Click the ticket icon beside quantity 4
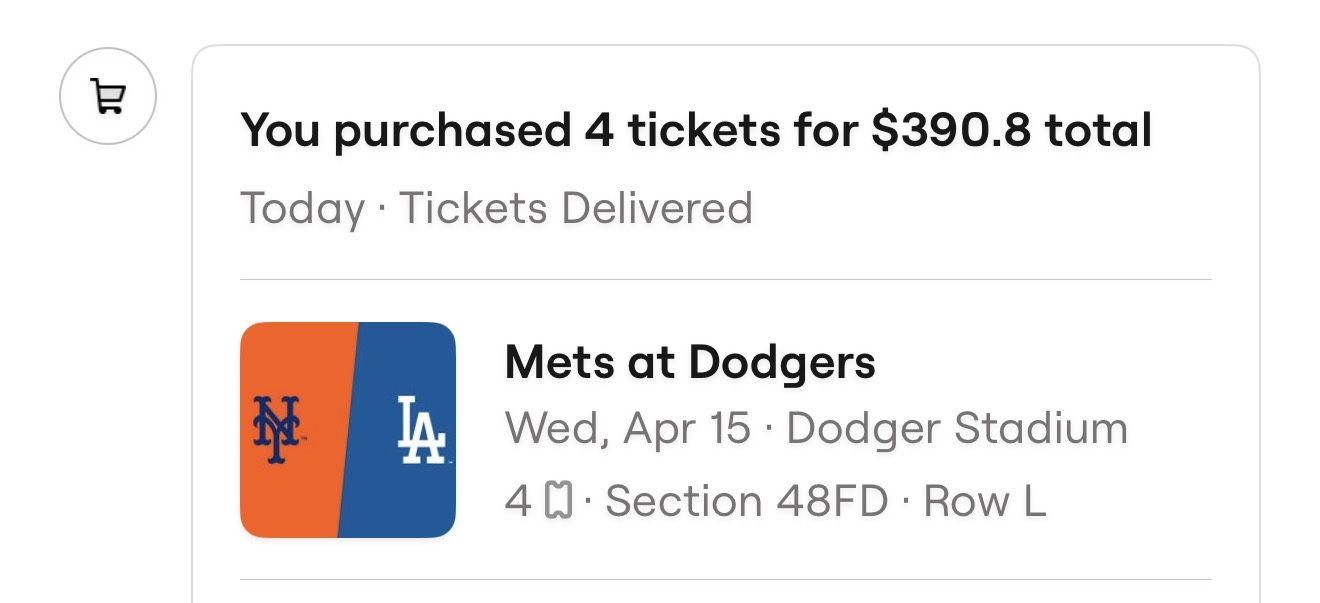 [x=558, y=500]
